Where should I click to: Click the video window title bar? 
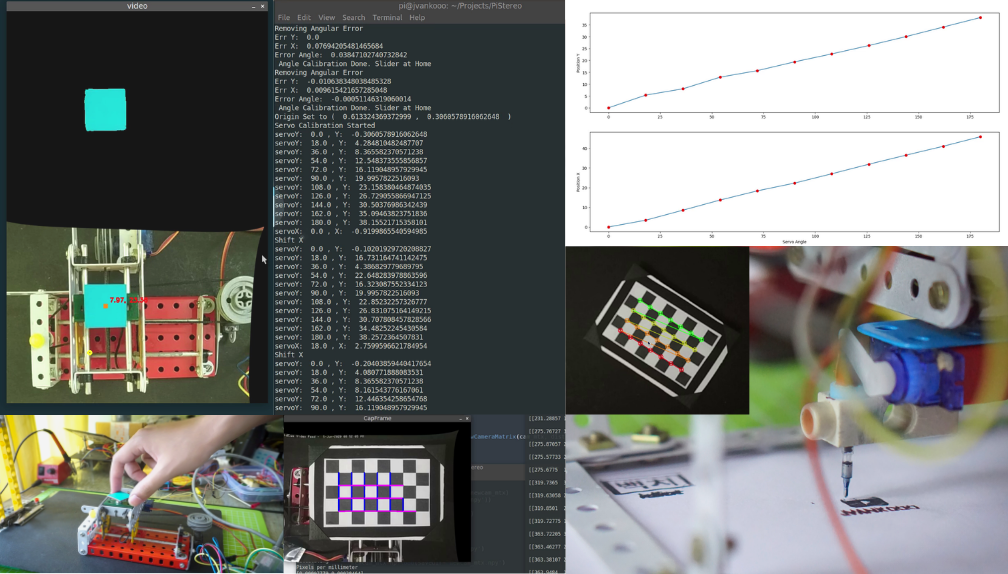click(x=138, y=6)
